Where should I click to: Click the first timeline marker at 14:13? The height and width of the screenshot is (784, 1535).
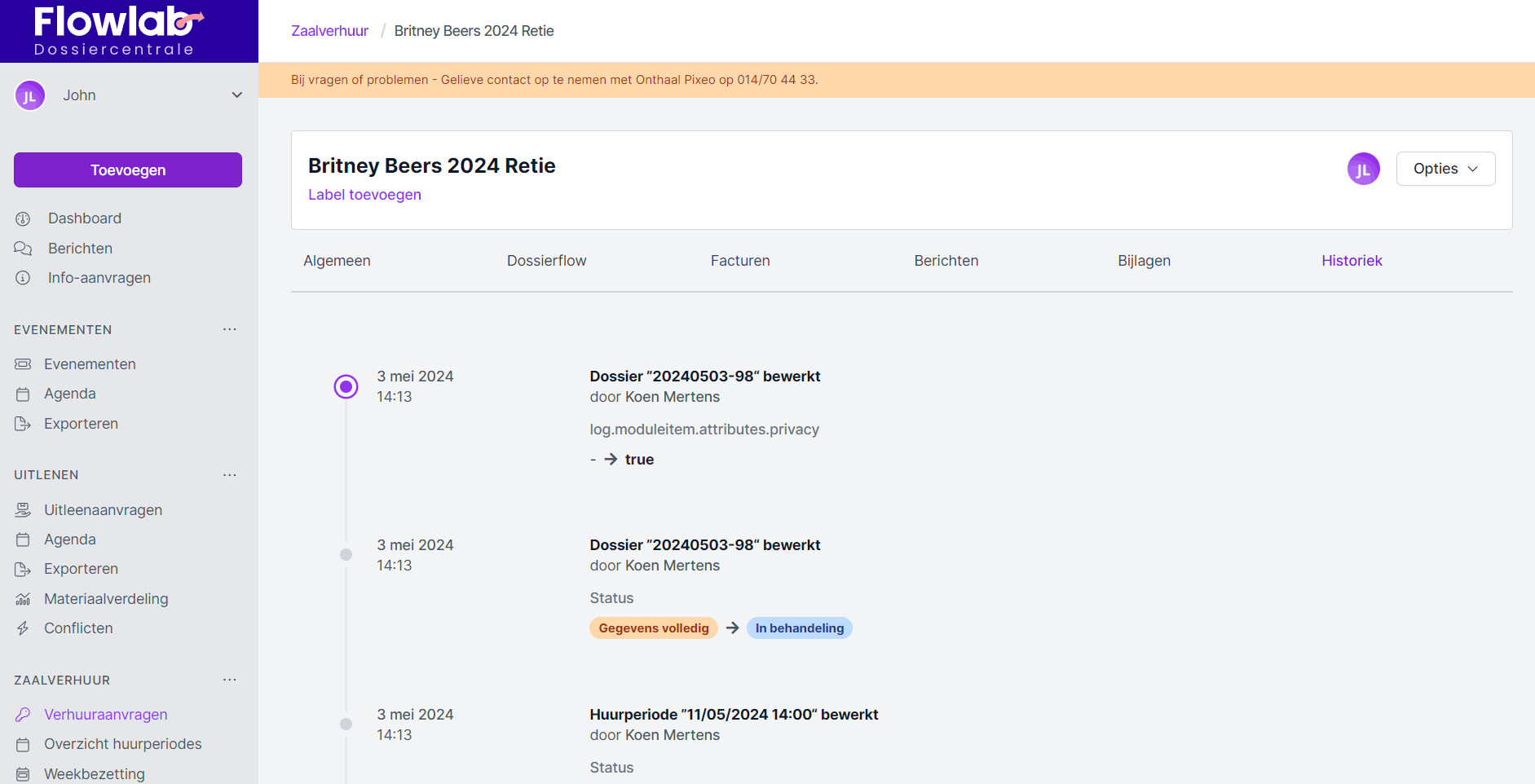coord(346,386)
